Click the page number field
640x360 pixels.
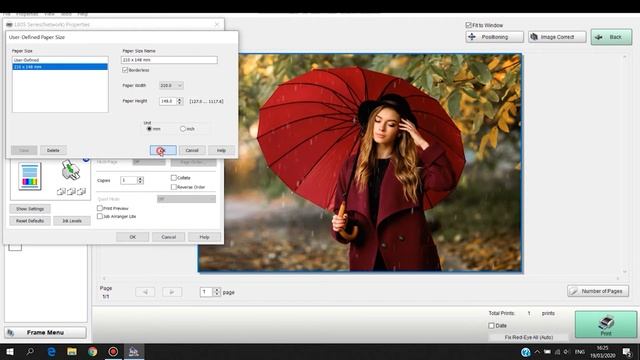click(x=207, y=292)
